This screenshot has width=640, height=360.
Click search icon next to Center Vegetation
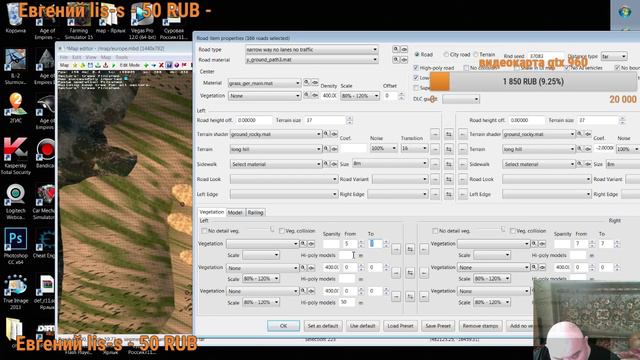click(x=307, y=96)
